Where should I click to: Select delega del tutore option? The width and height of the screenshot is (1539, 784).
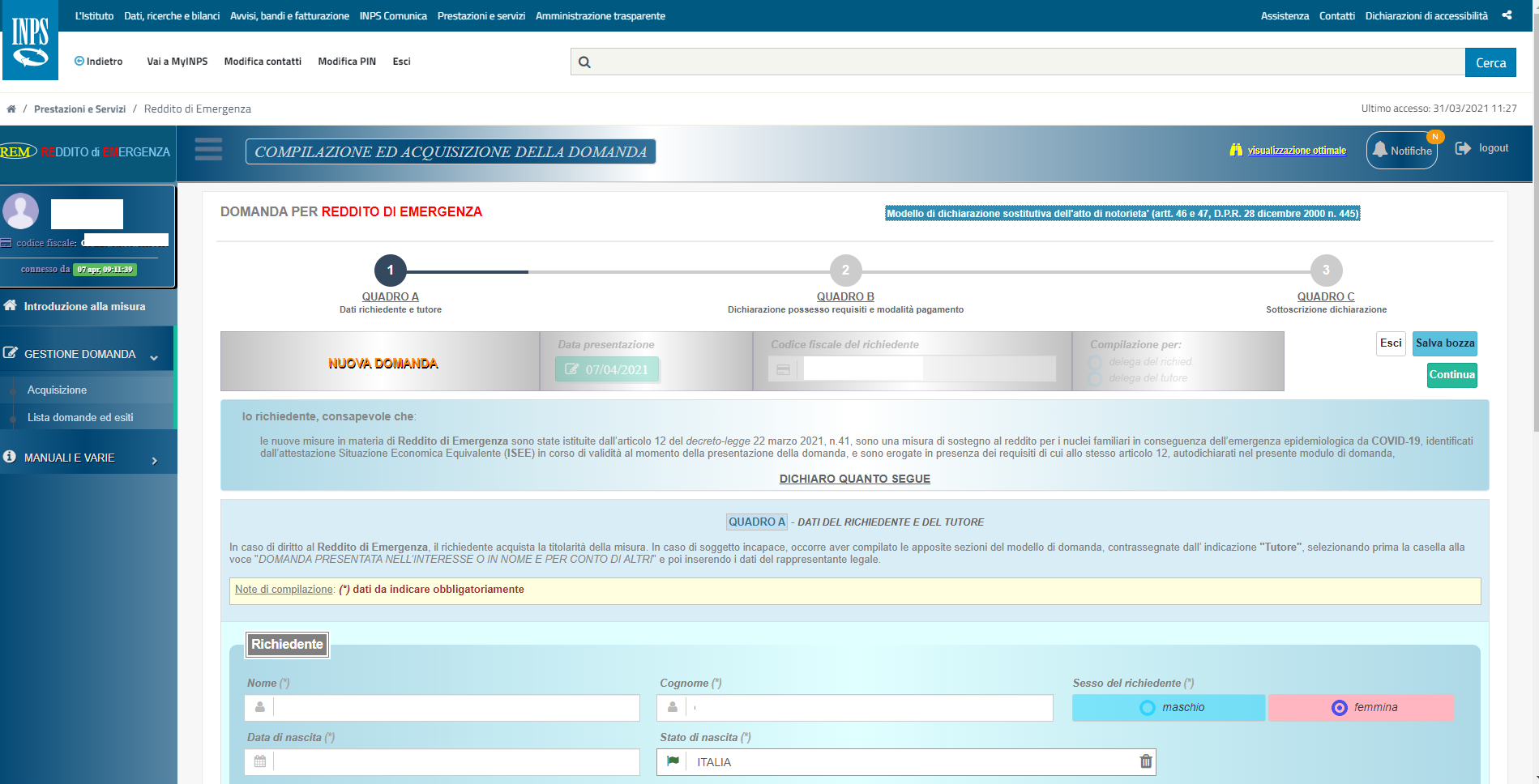point(1096,378)
